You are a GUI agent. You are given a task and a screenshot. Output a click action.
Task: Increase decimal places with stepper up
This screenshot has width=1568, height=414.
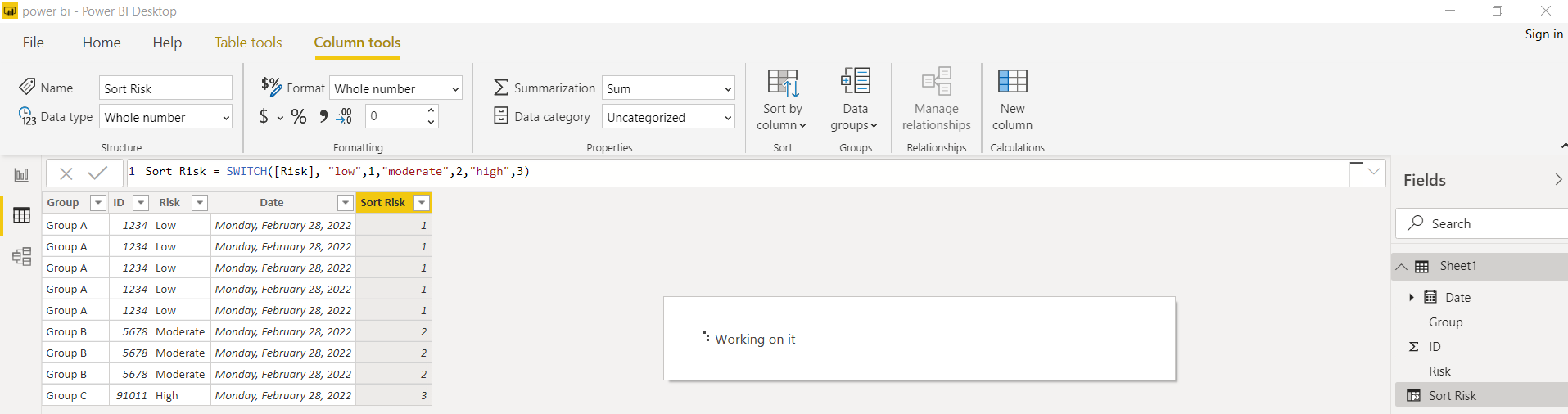point(432,110)
